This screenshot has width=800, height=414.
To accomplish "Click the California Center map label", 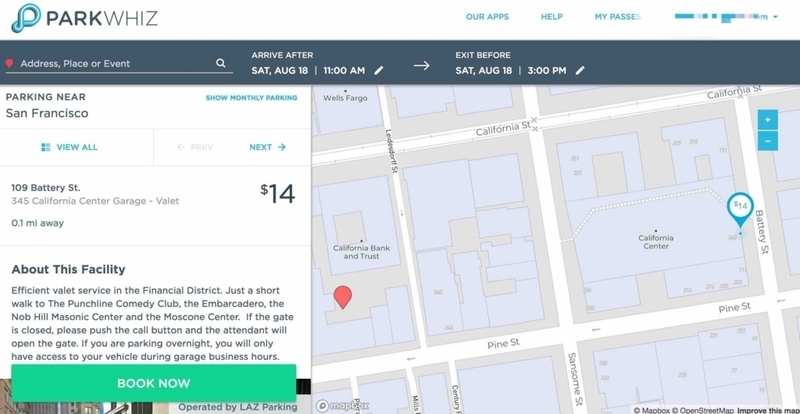I will (656, 241).
